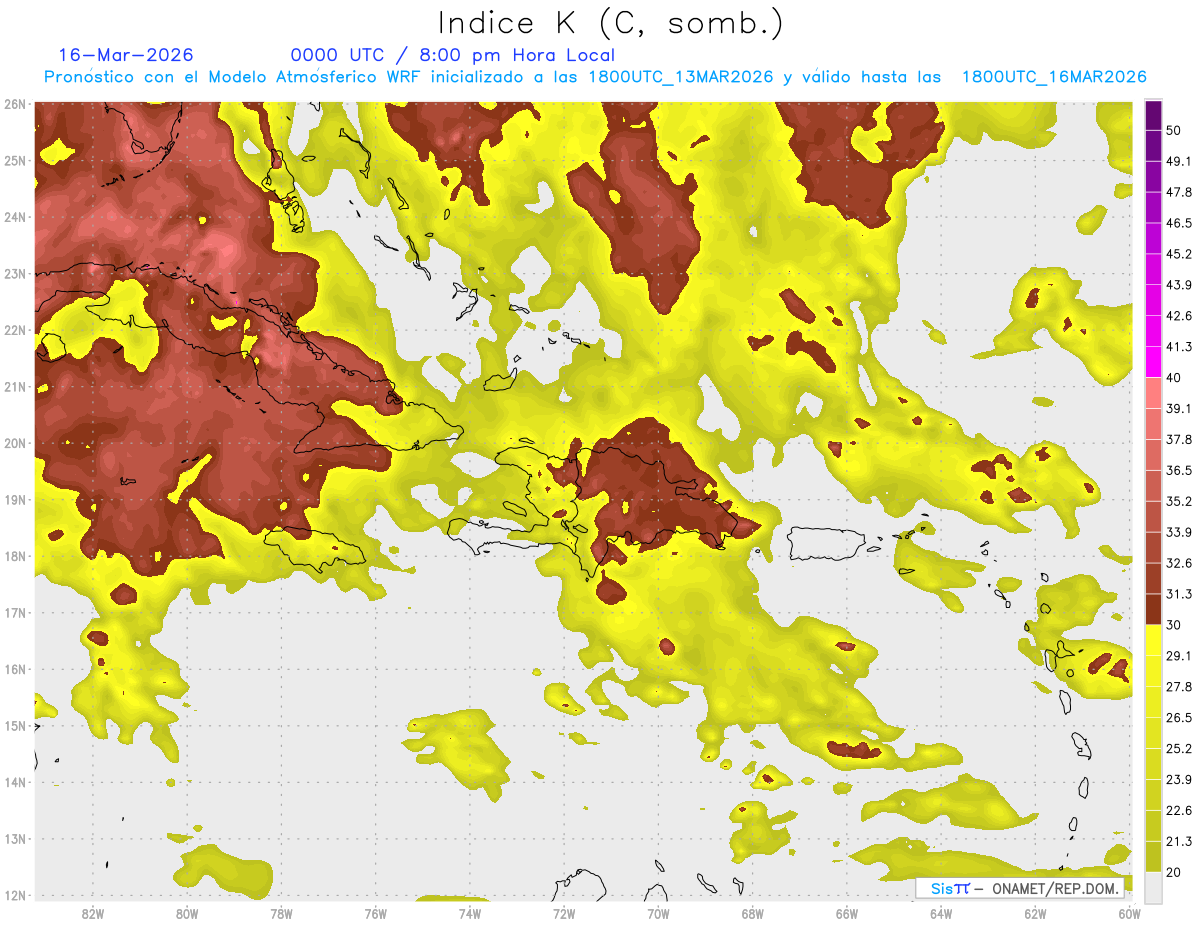Click the 80W longitude label
This screenshot has width=1200, height=927.
[187, 913]
